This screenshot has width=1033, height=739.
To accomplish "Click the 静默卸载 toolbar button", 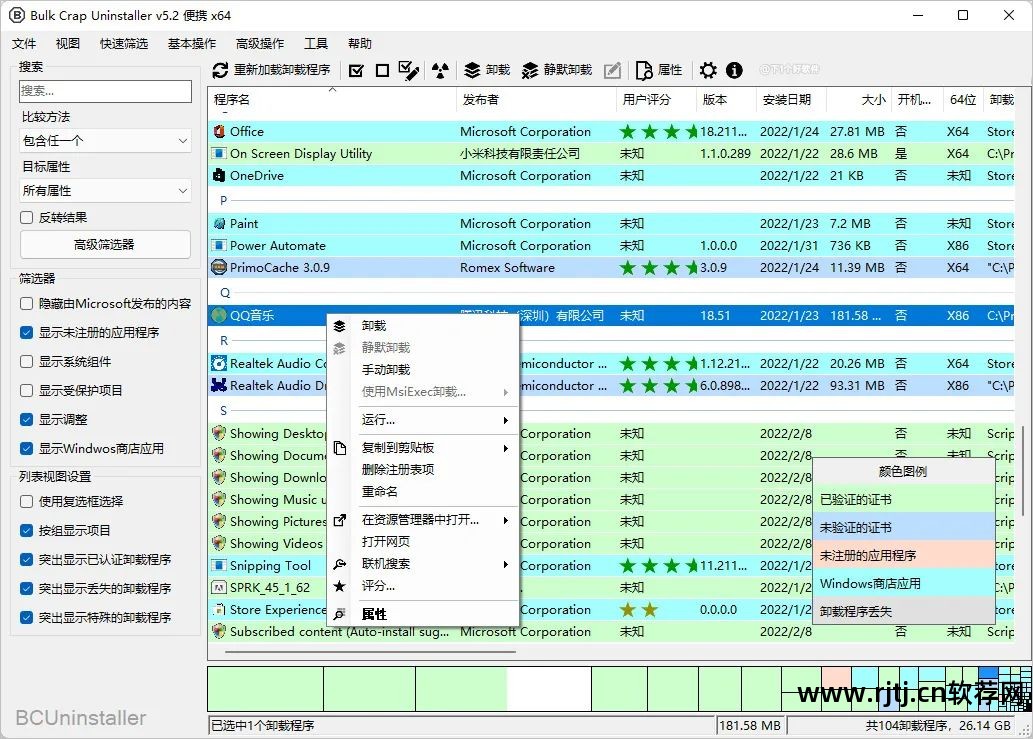I will (557, 70).
